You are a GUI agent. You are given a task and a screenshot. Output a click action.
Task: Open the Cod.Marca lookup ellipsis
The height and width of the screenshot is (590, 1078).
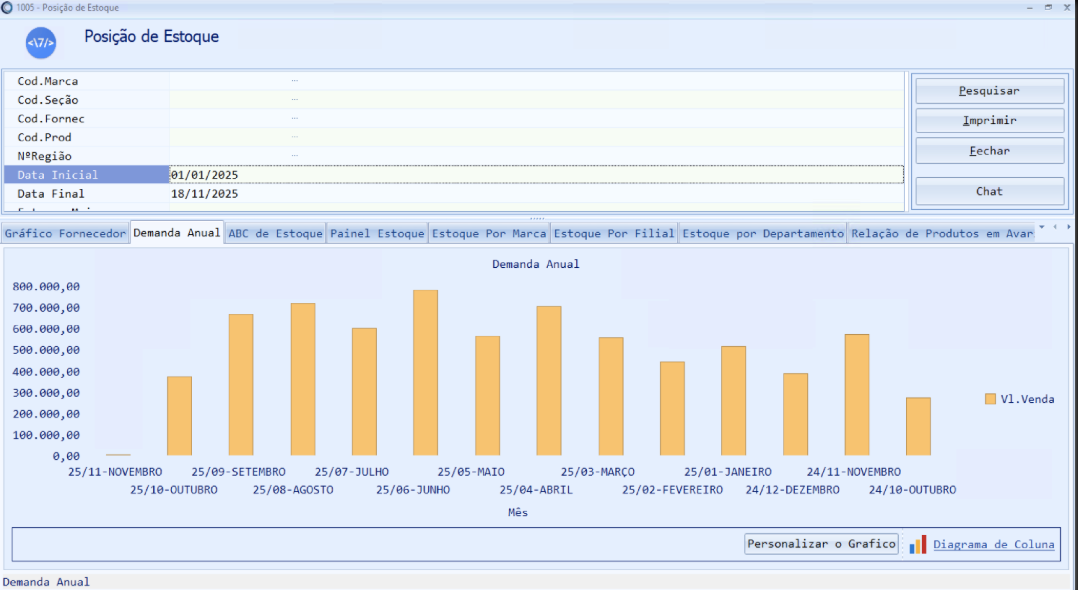[294, 81]
